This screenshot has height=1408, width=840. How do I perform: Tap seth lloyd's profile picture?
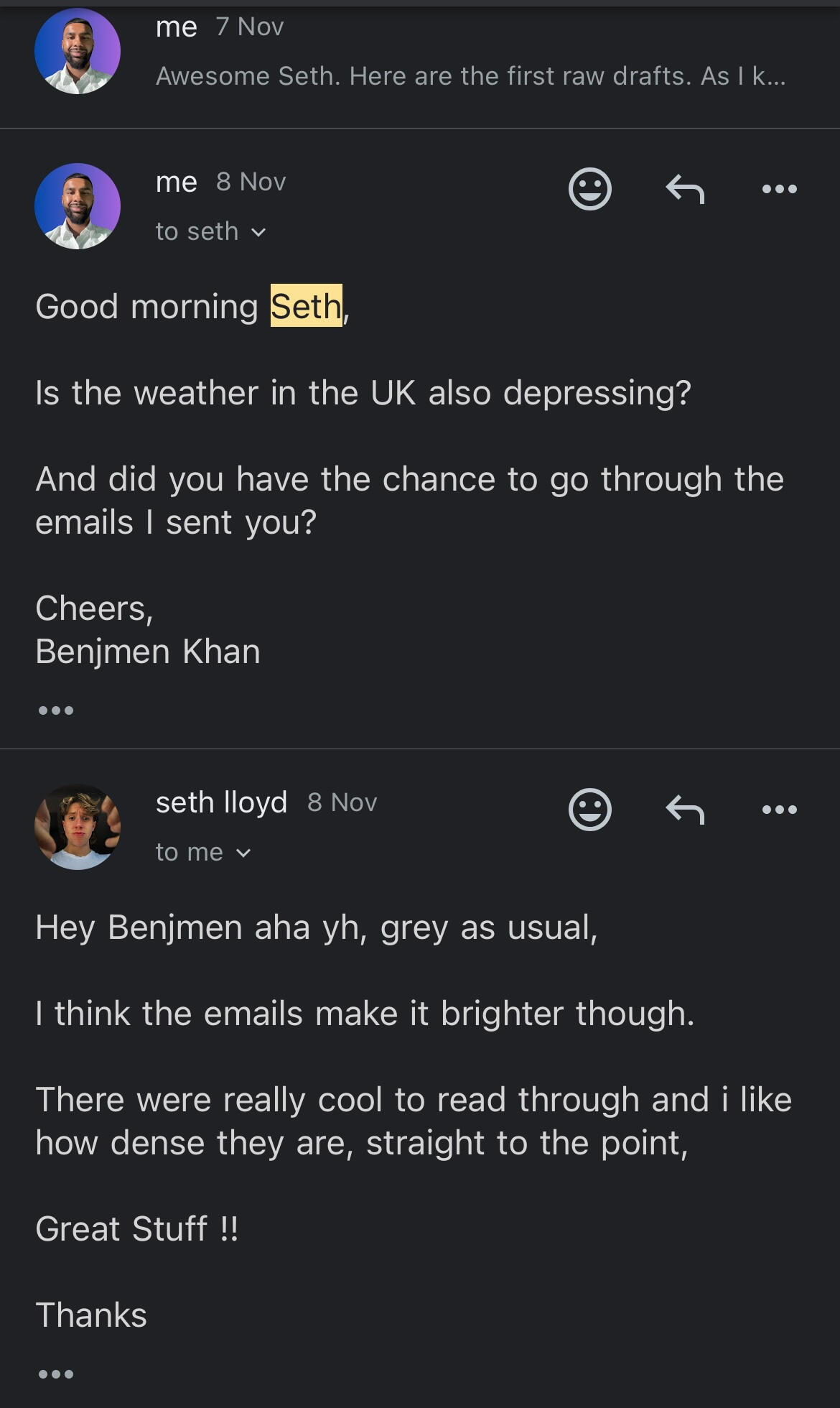tap(78, 827)
